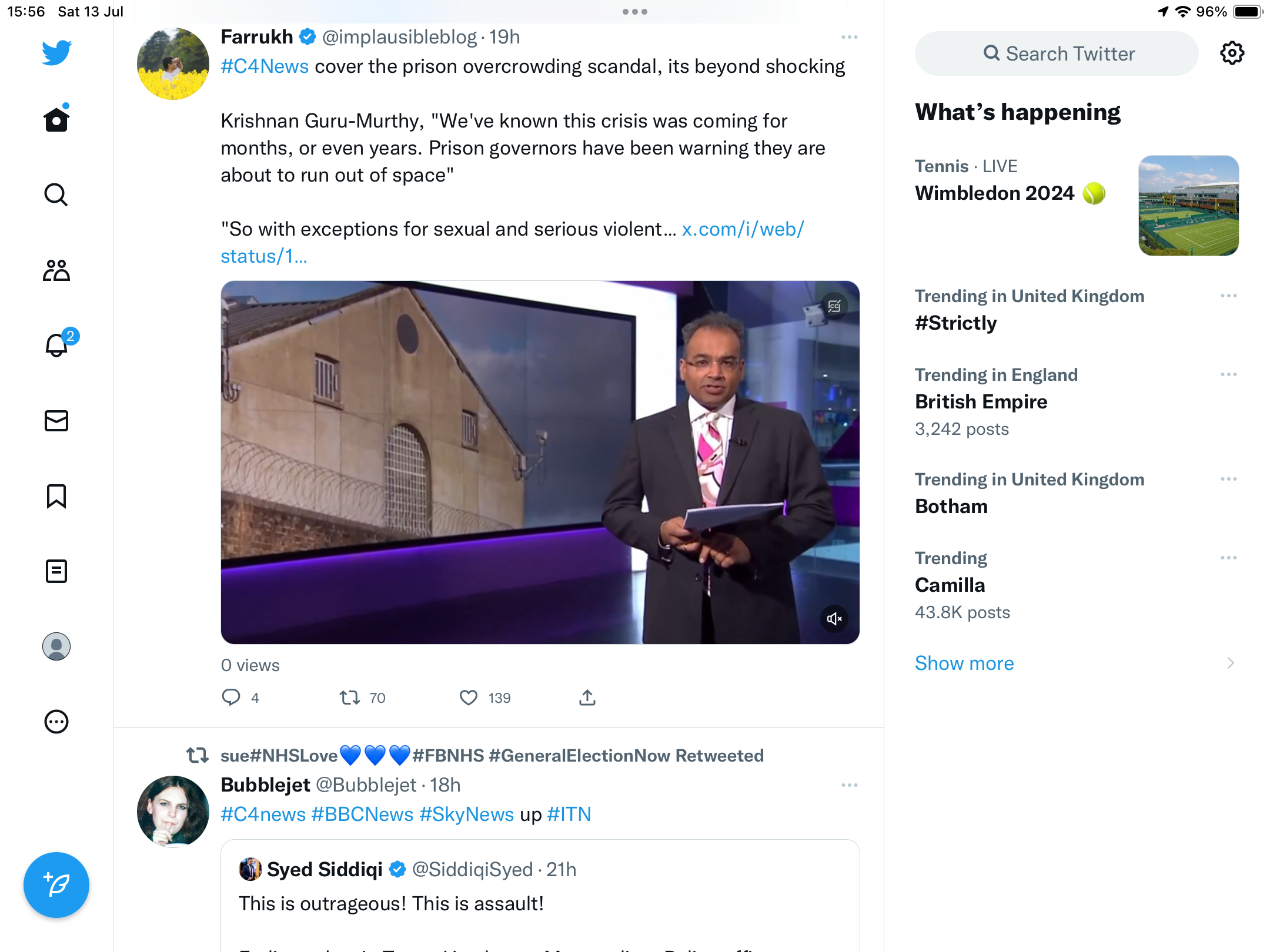Open Twitter search settings gear

coord(1232,53)
